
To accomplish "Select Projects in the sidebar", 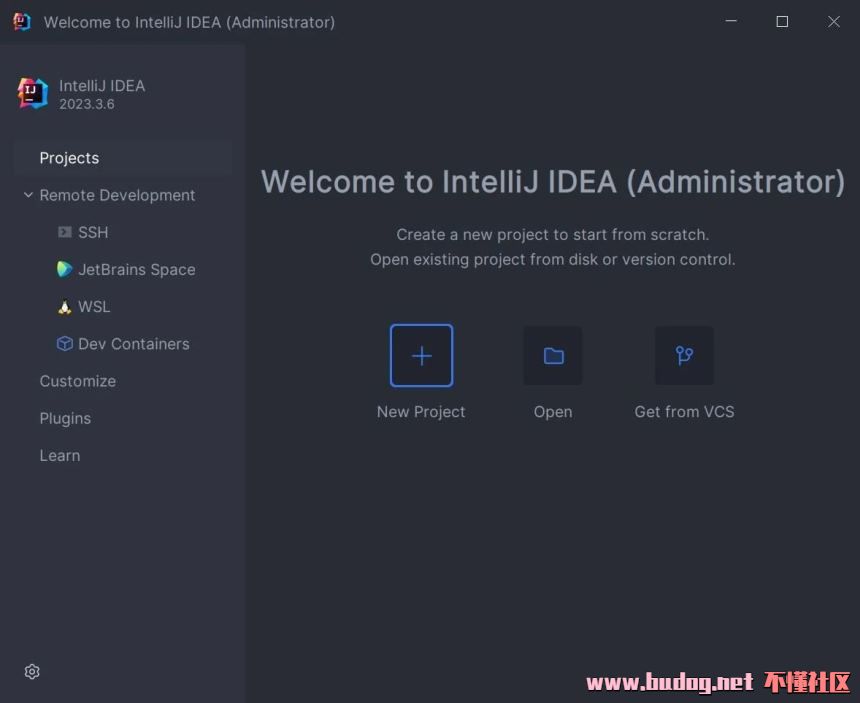I will click(69, 158).
